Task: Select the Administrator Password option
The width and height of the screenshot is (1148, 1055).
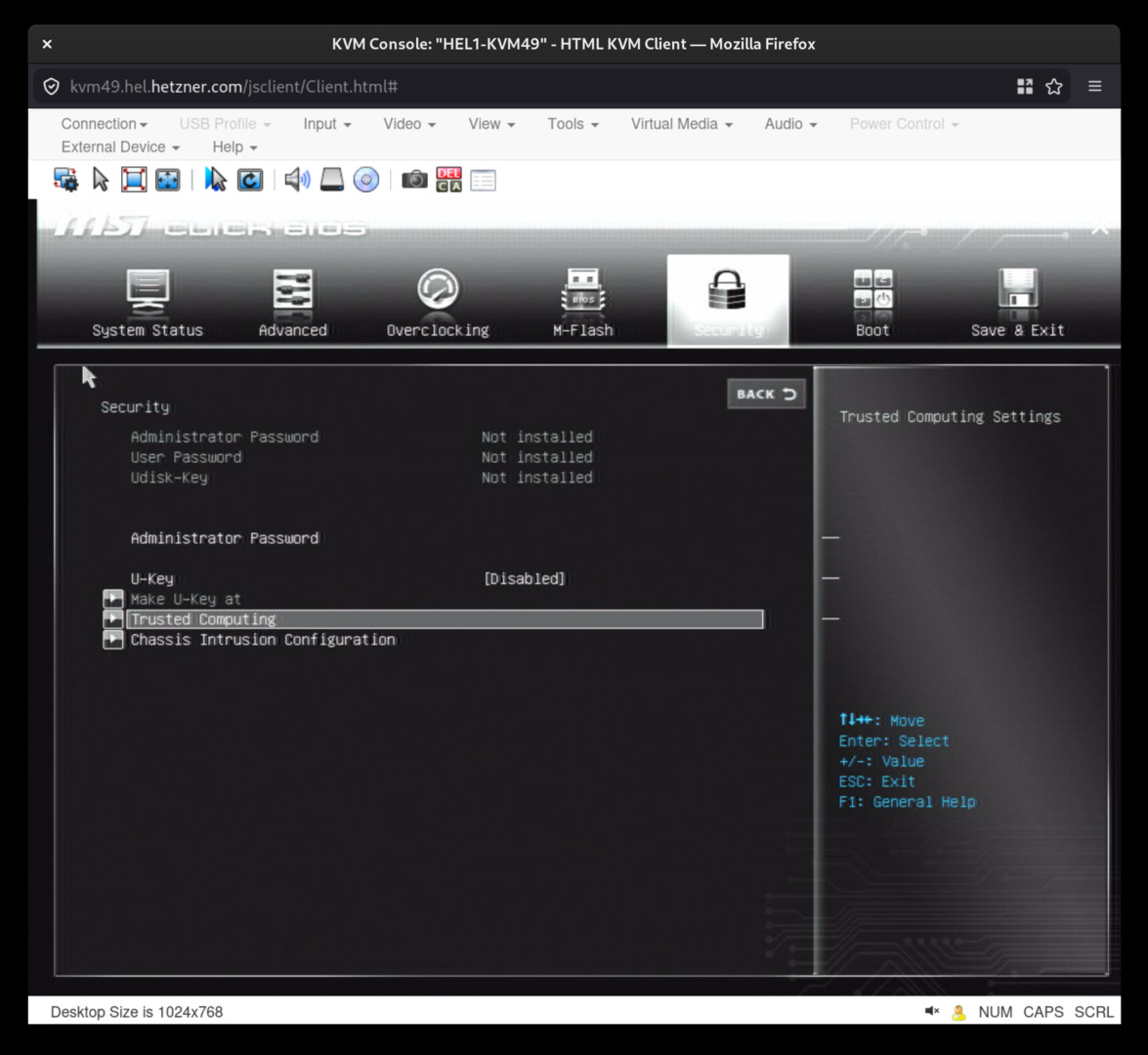Action: 225,538
